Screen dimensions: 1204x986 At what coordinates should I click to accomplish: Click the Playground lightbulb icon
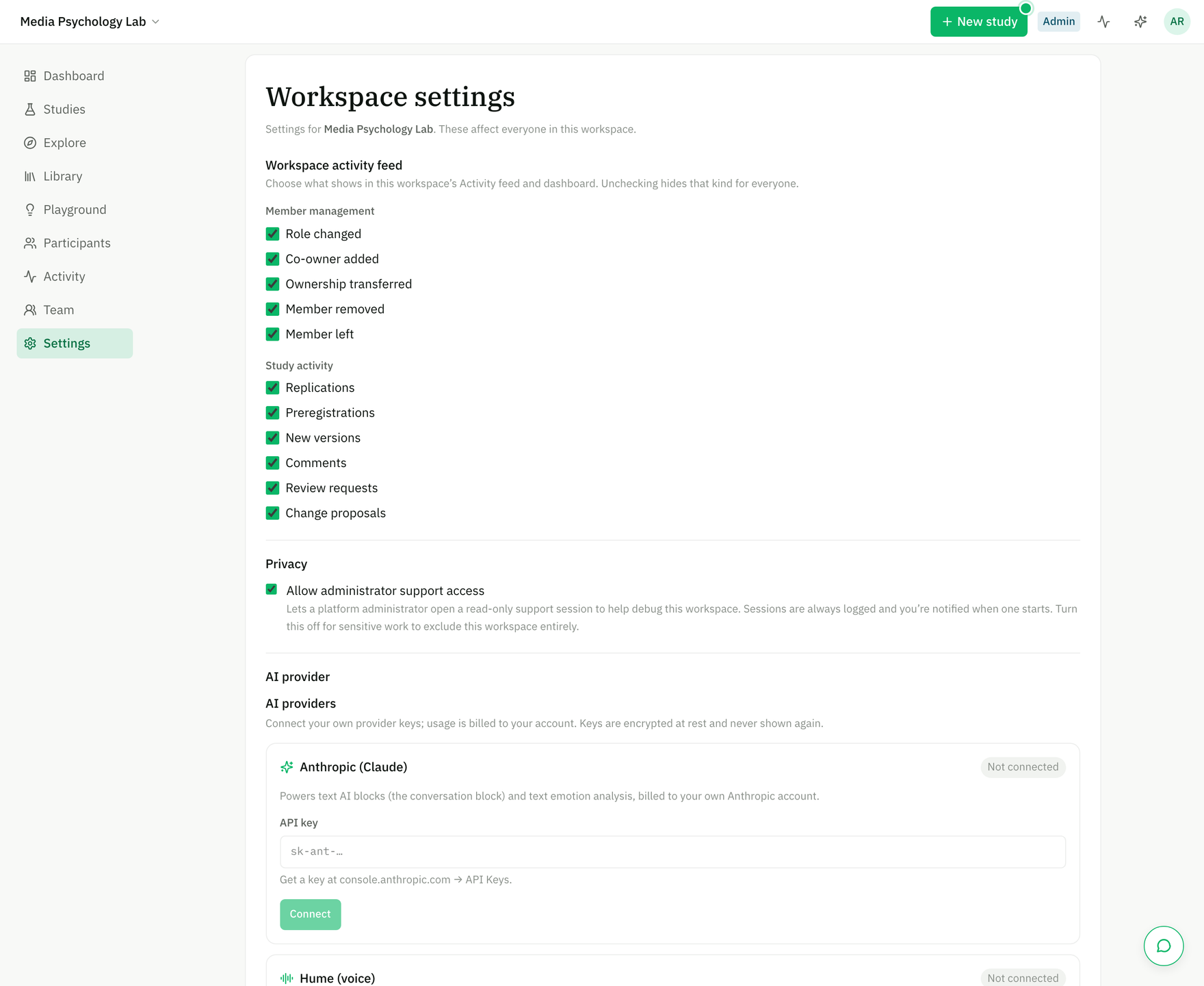30,210
